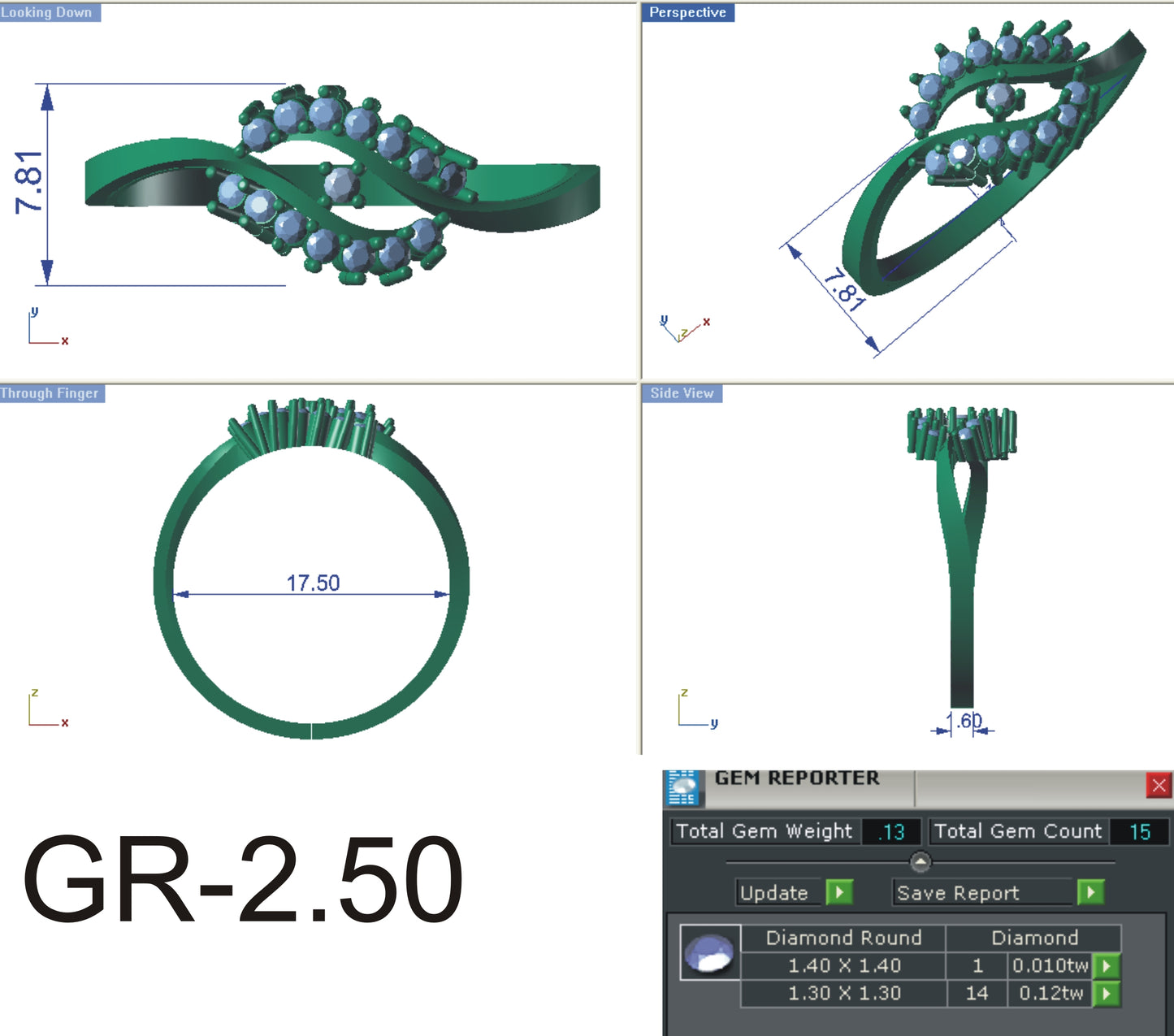Click the Save Report button
This screenshot has width=1174, height=1036.
tap(983, 892)
